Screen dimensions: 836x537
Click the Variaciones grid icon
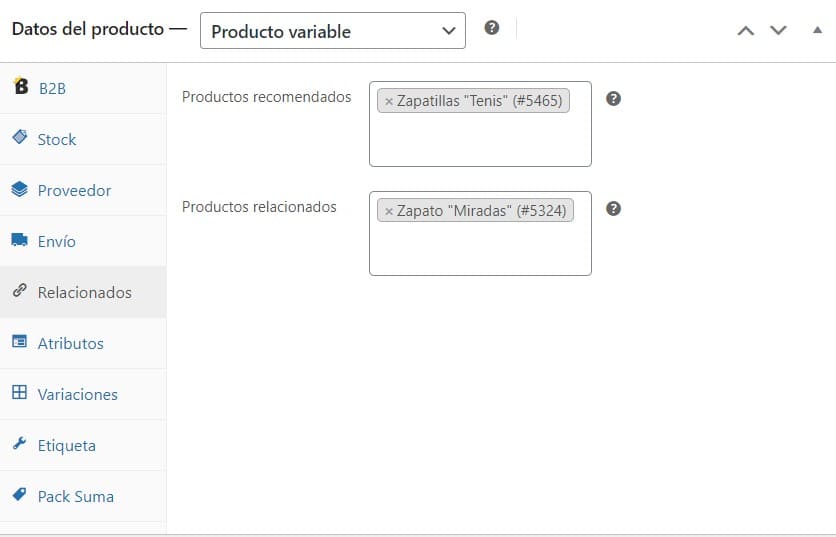(x=19, y=392)
